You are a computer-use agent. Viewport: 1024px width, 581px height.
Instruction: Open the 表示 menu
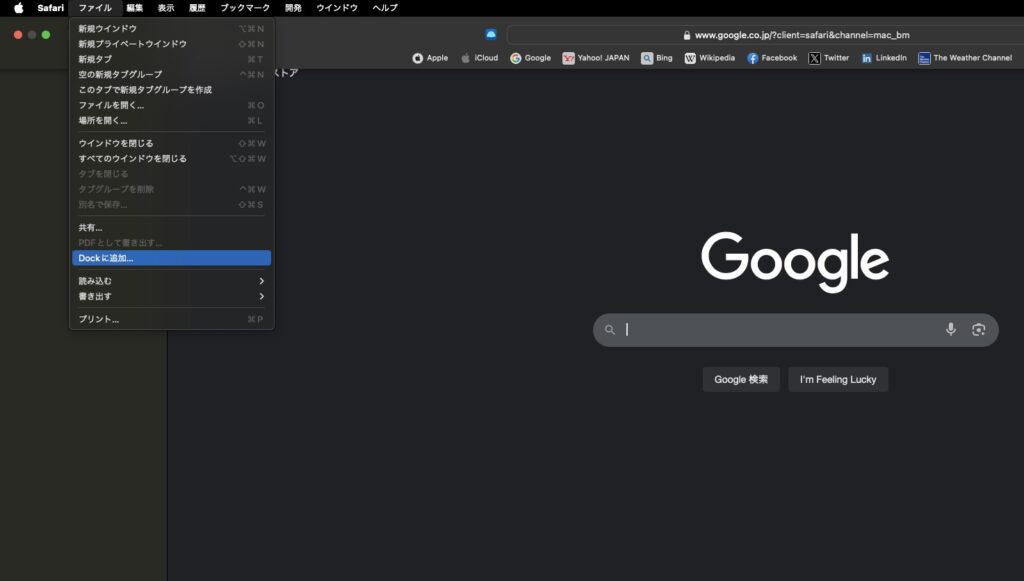tap(166, 8)
